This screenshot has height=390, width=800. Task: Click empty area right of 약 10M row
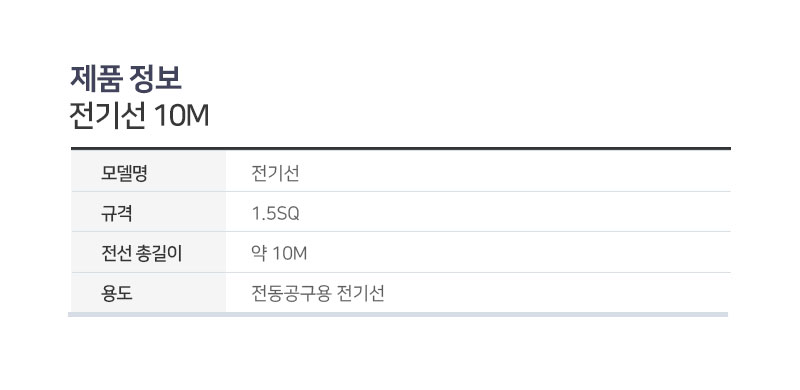[510, 254]
